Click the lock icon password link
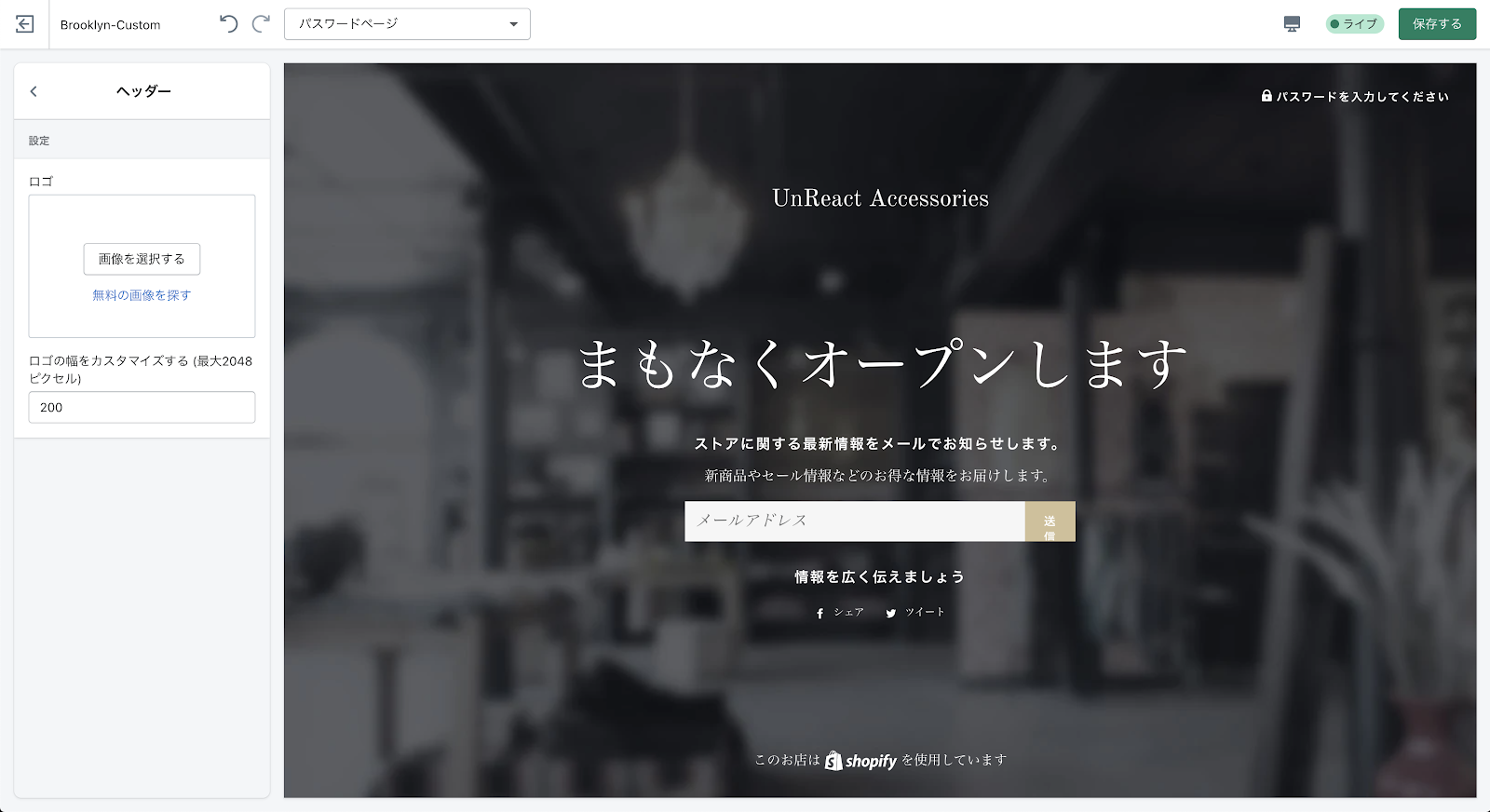 (1266, 96)
